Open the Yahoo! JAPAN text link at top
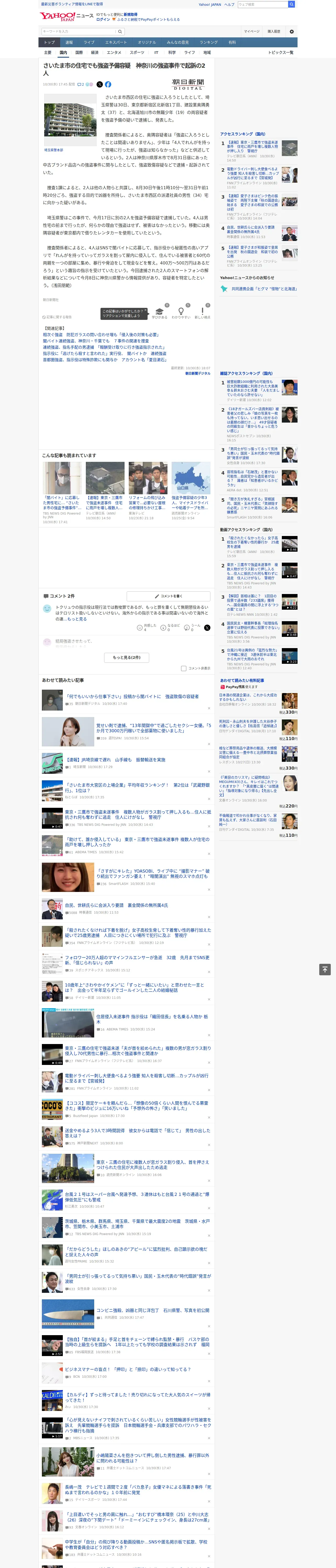 210,4
